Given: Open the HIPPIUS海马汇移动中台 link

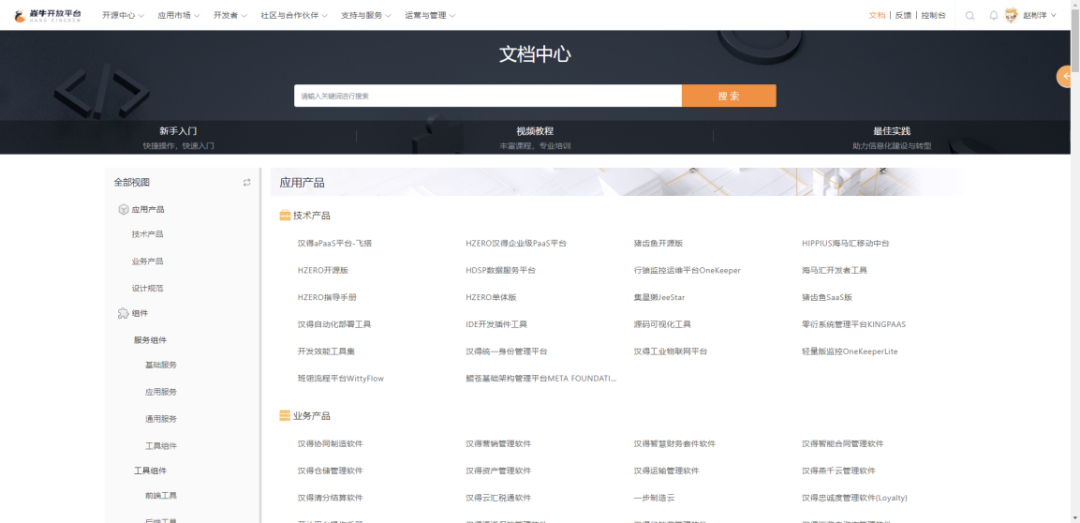Looking at the screenshot, I should [846, 243].
